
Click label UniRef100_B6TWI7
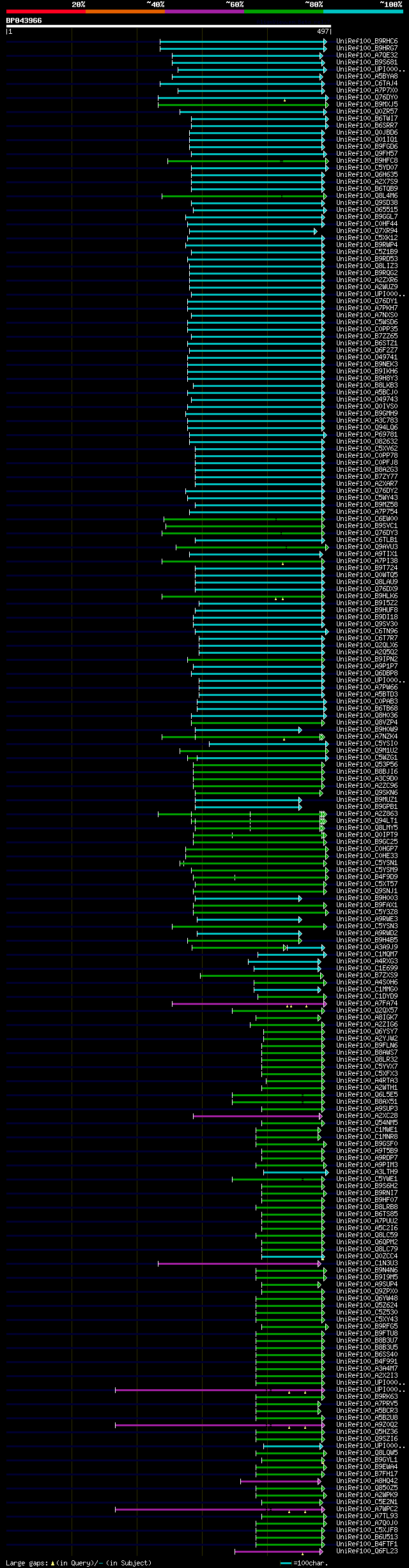click(367, 119)
